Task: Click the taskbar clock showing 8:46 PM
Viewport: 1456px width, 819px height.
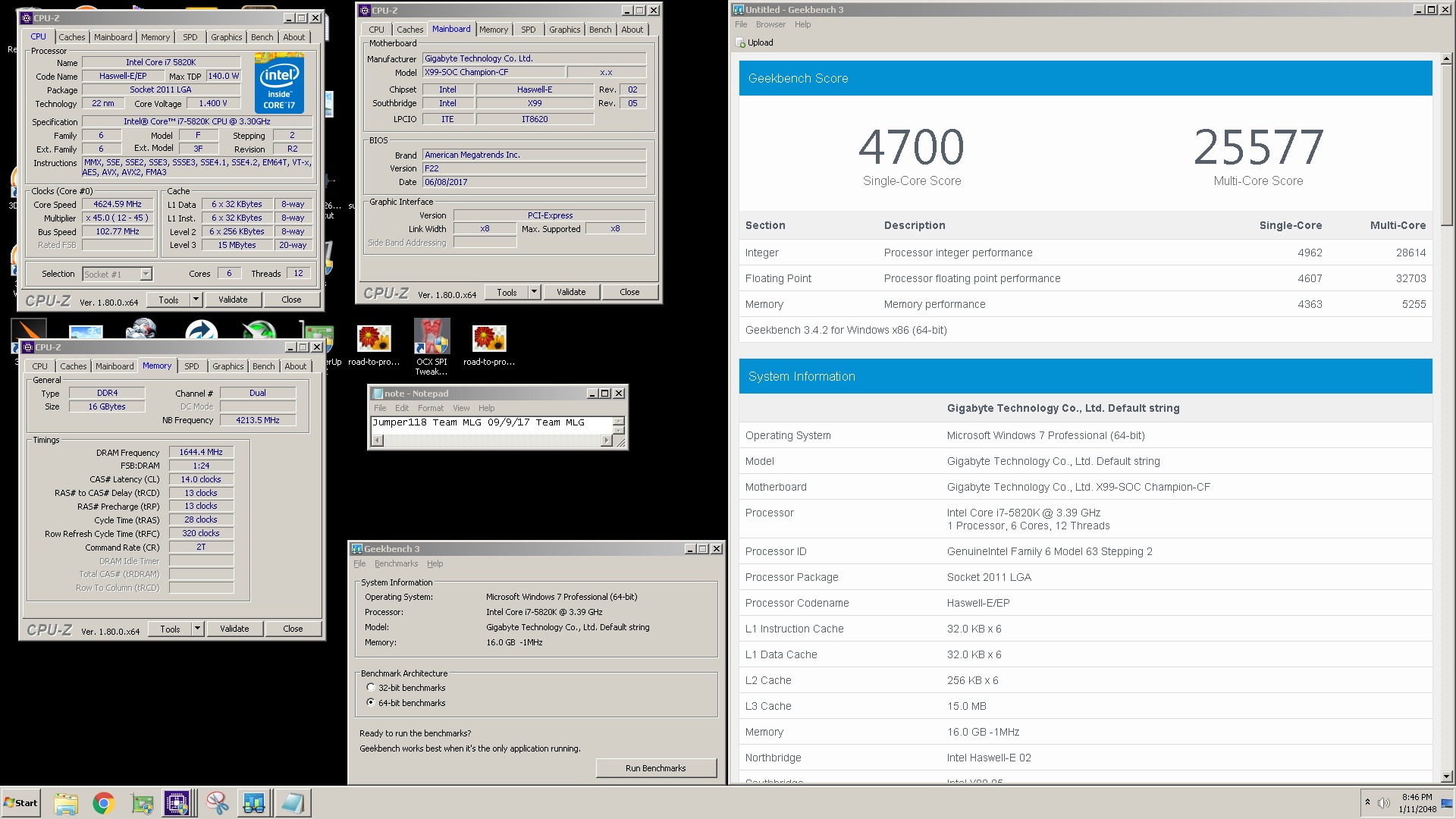Action: click(x=1417, y=803)
